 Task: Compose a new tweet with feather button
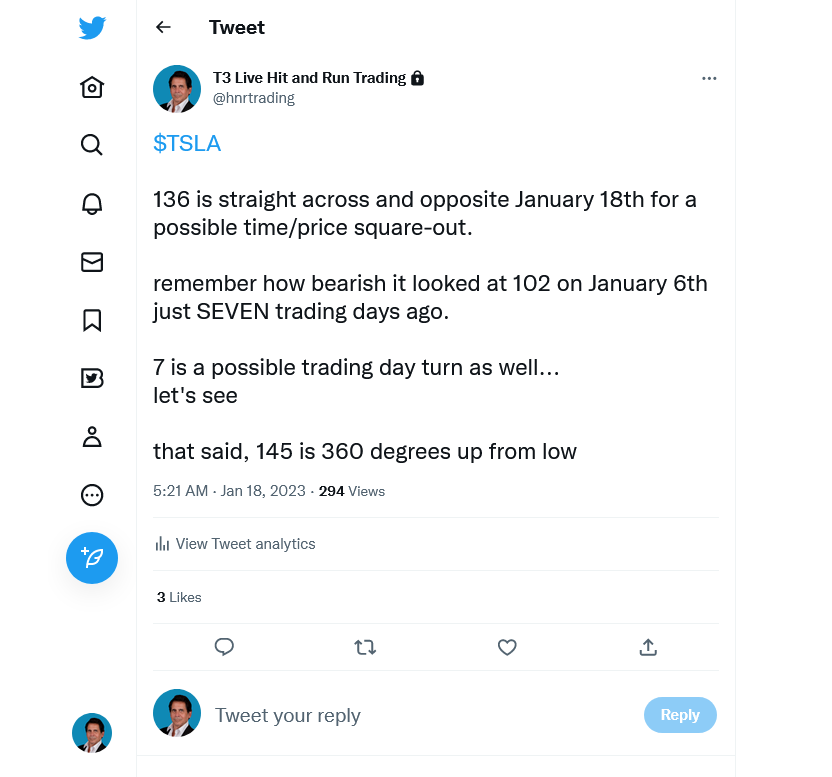click(x=92, y=558)
